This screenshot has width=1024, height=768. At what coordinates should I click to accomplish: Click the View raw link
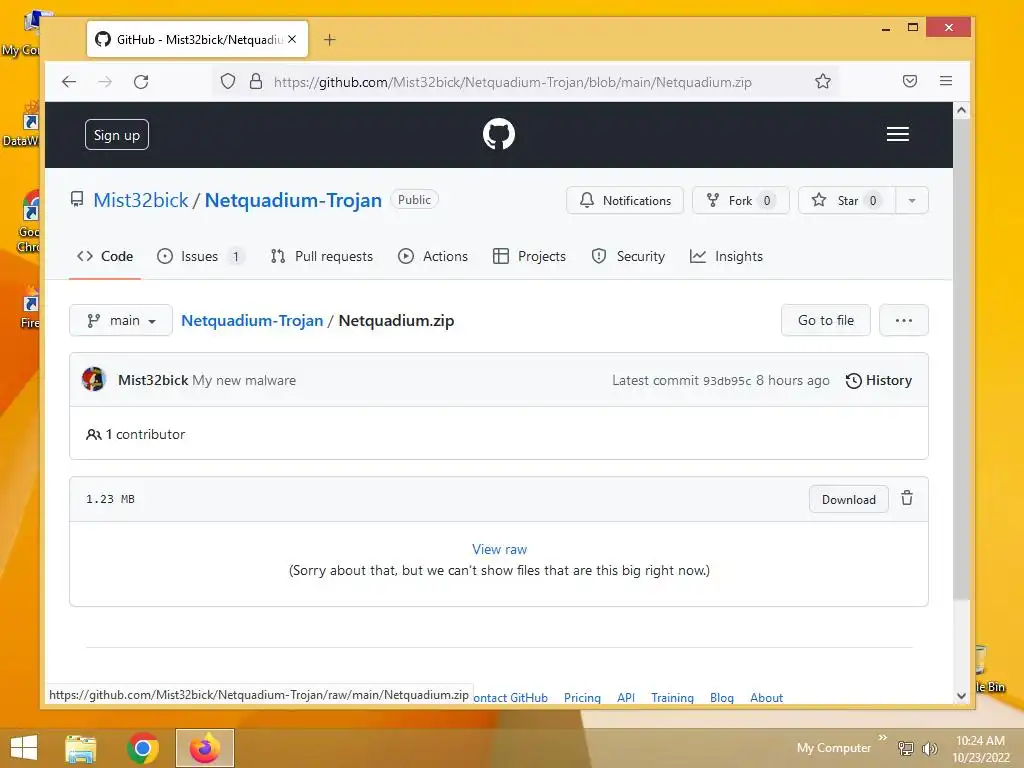pos(499,549)
